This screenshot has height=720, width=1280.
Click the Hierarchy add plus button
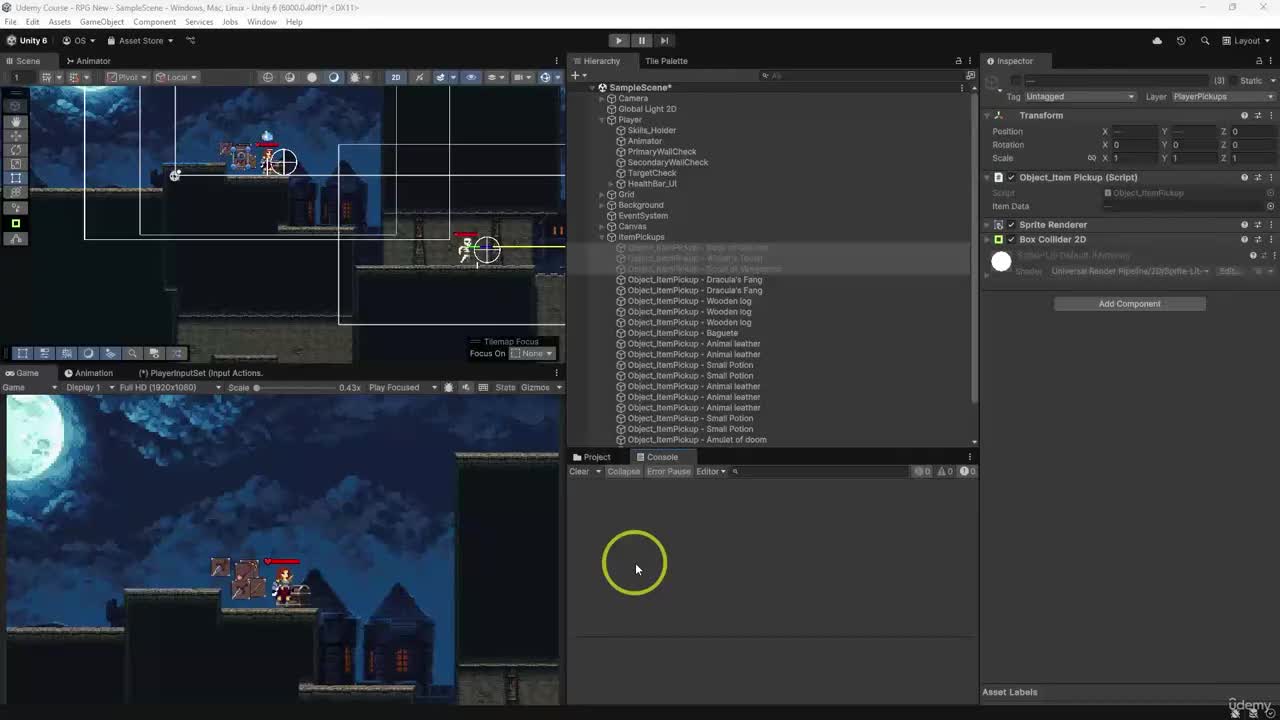point(575,76)
